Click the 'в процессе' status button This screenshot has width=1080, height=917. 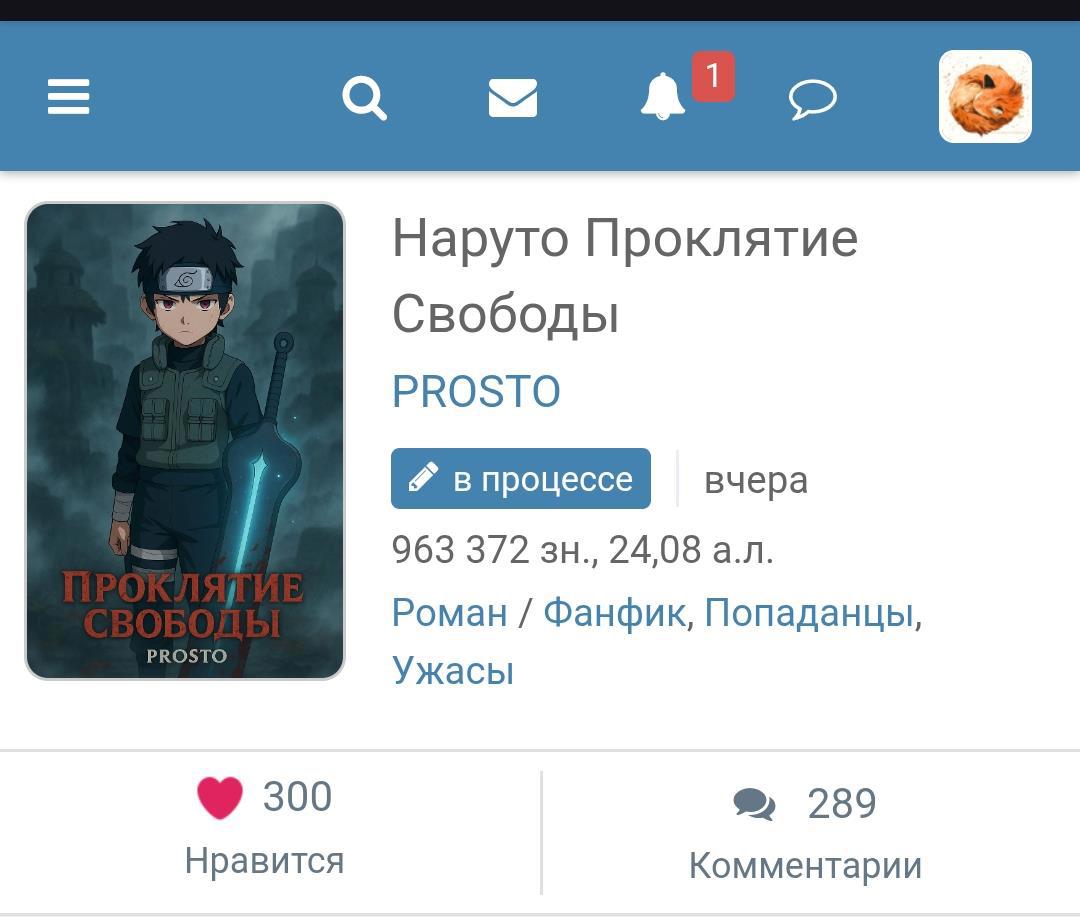click(521, 478)
